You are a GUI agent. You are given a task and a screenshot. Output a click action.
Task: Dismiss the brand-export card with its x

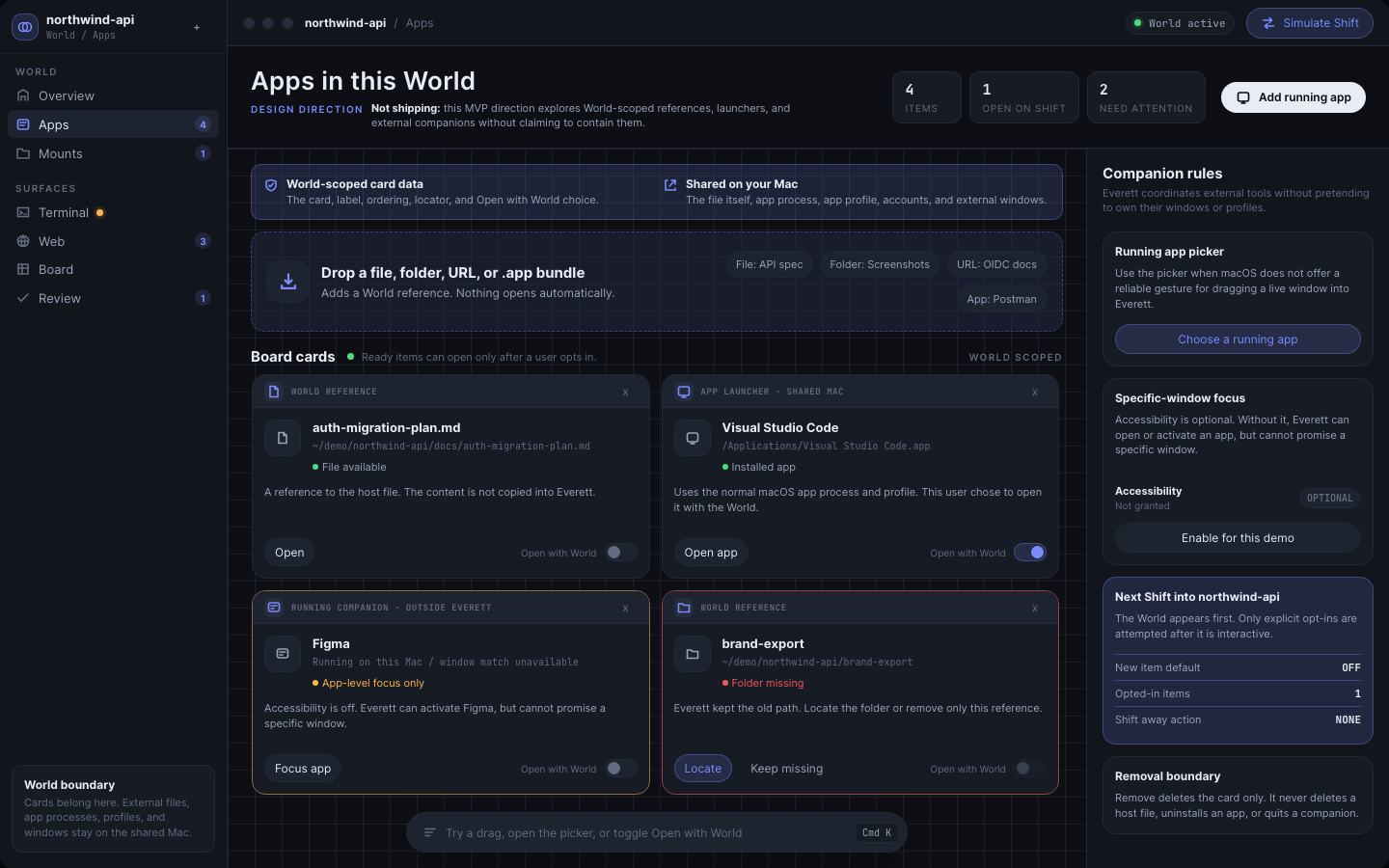pos(1035,609)
